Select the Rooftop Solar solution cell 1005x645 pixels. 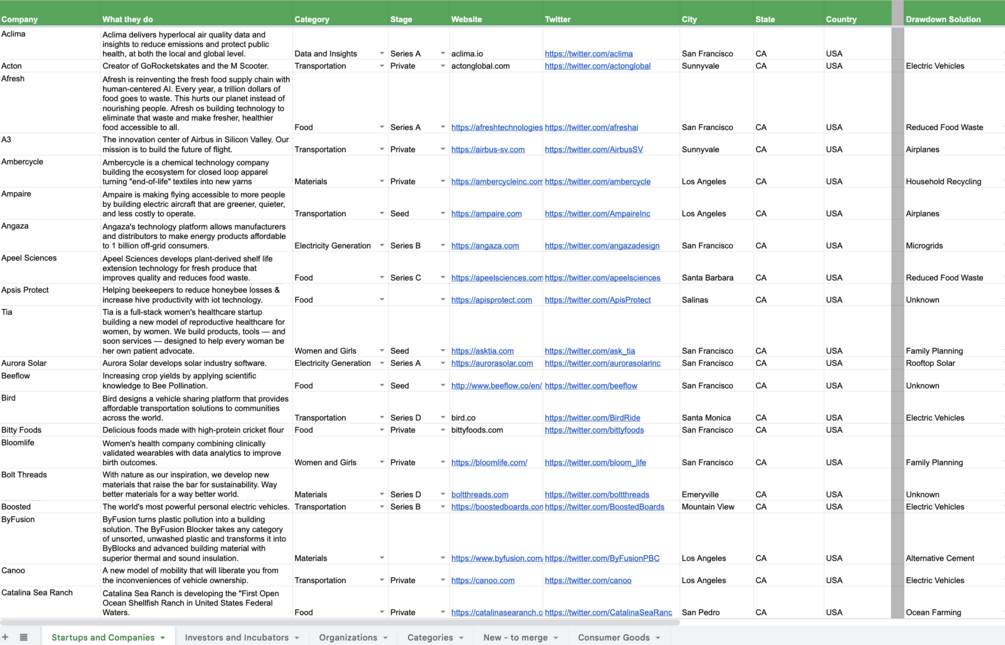click(954, 363)
